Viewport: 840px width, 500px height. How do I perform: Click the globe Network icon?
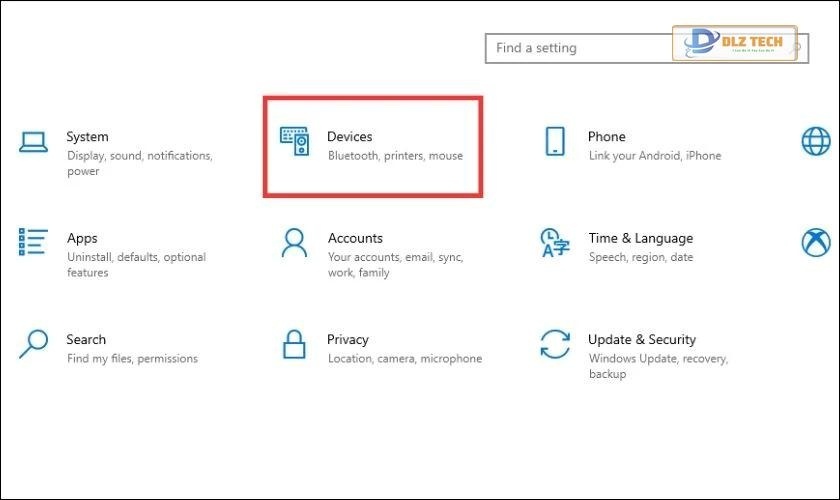click(816, 141)
